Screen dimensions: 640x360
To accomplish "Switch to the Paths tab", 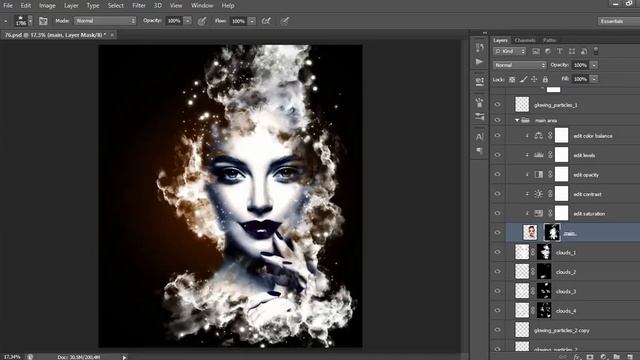I will click(549, 40).
